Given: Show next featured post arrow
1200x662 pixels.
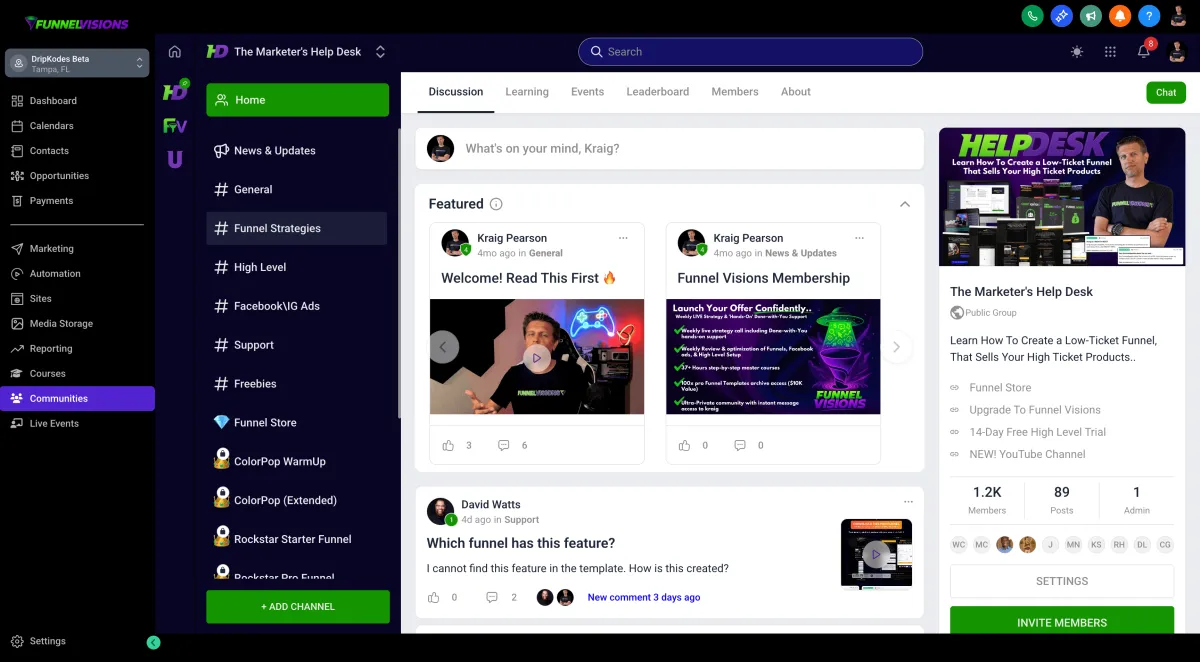Looking at the screenshot, I should pos(896,347).
